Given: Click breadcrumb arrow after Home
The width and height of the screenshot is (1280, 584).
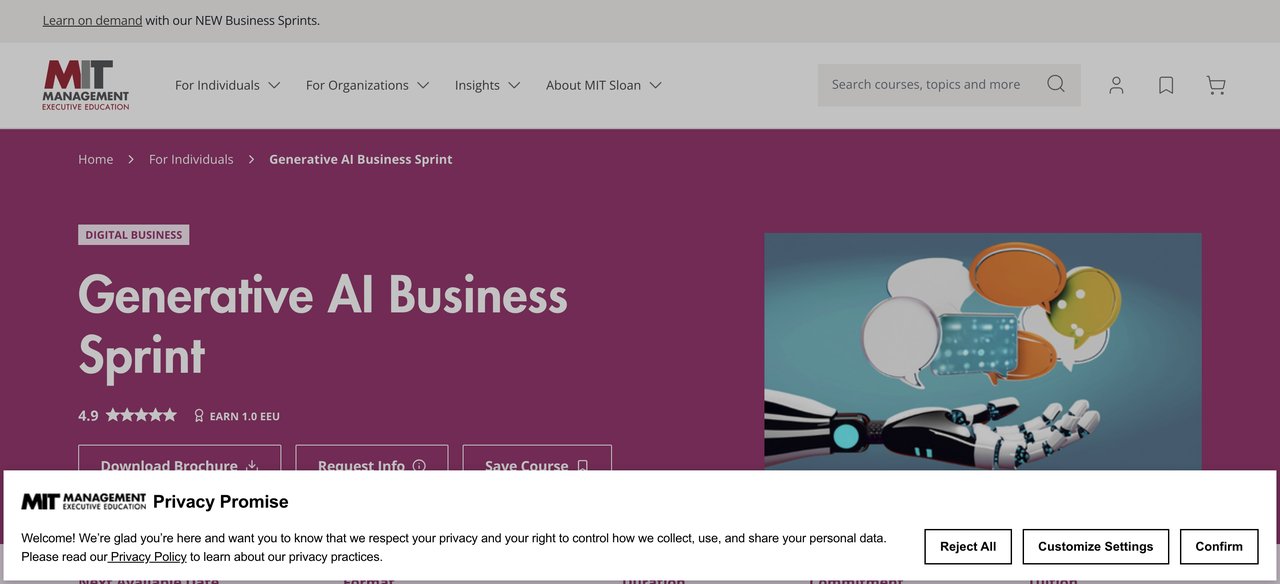Looking at the screenshot, I should (131, 159).
